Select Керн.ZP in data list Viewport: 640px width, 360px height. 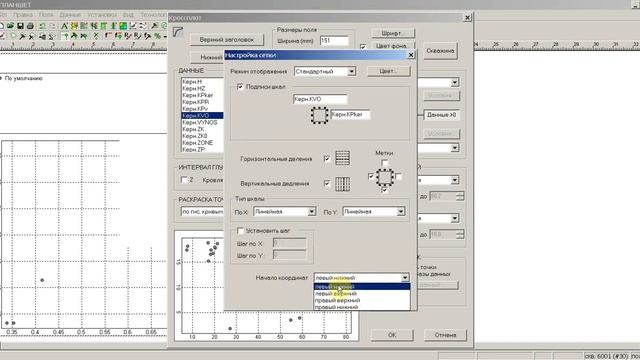point(202,149)
